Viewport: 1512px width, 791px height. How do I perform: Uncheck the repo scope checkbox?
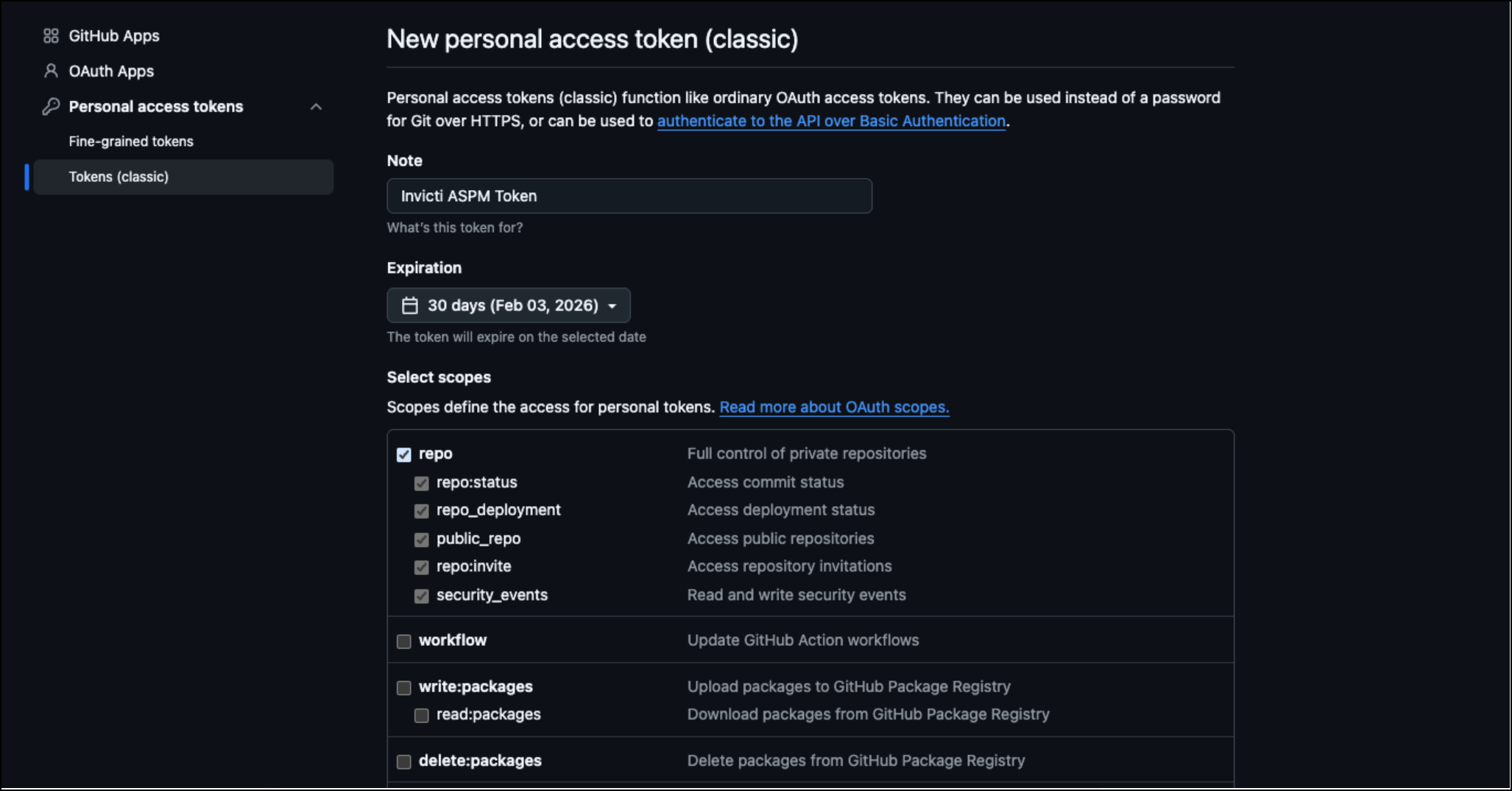coord(404,454)
